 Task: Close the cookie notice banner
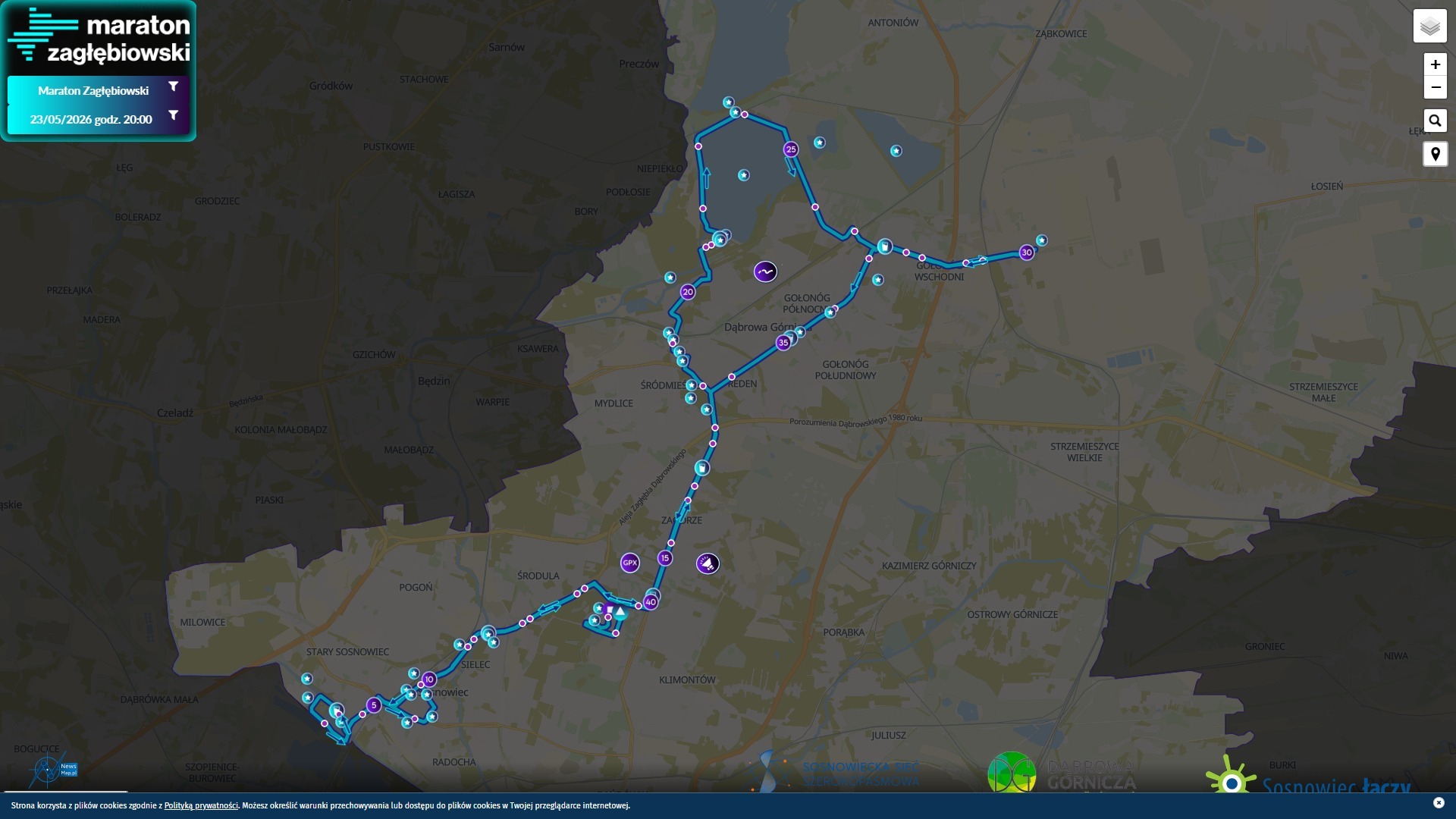pyautogui.click(x=1439, y=803)
